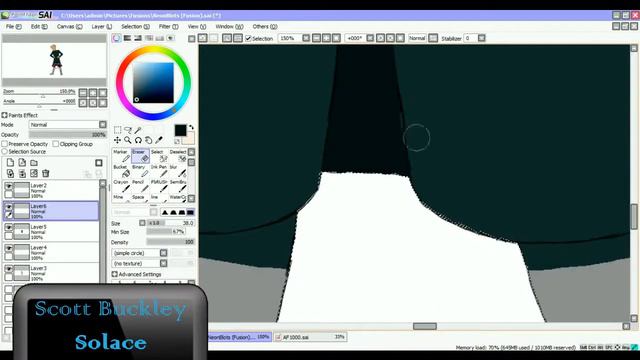Open the rotation angle +000° dropdown
The height and width of the screenshot is (360, 640).
[x=370, y=38]
